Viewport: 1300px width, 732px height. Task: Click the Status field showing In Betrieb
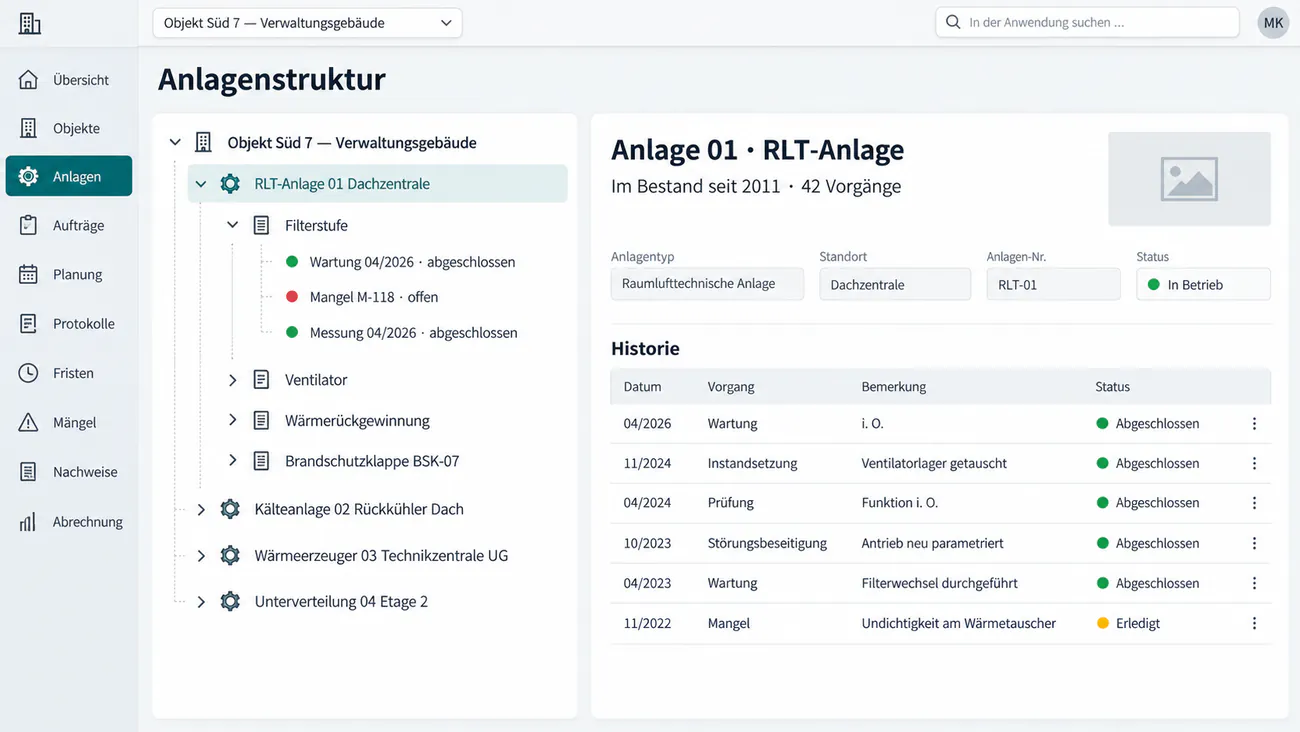click(1204, 284)
